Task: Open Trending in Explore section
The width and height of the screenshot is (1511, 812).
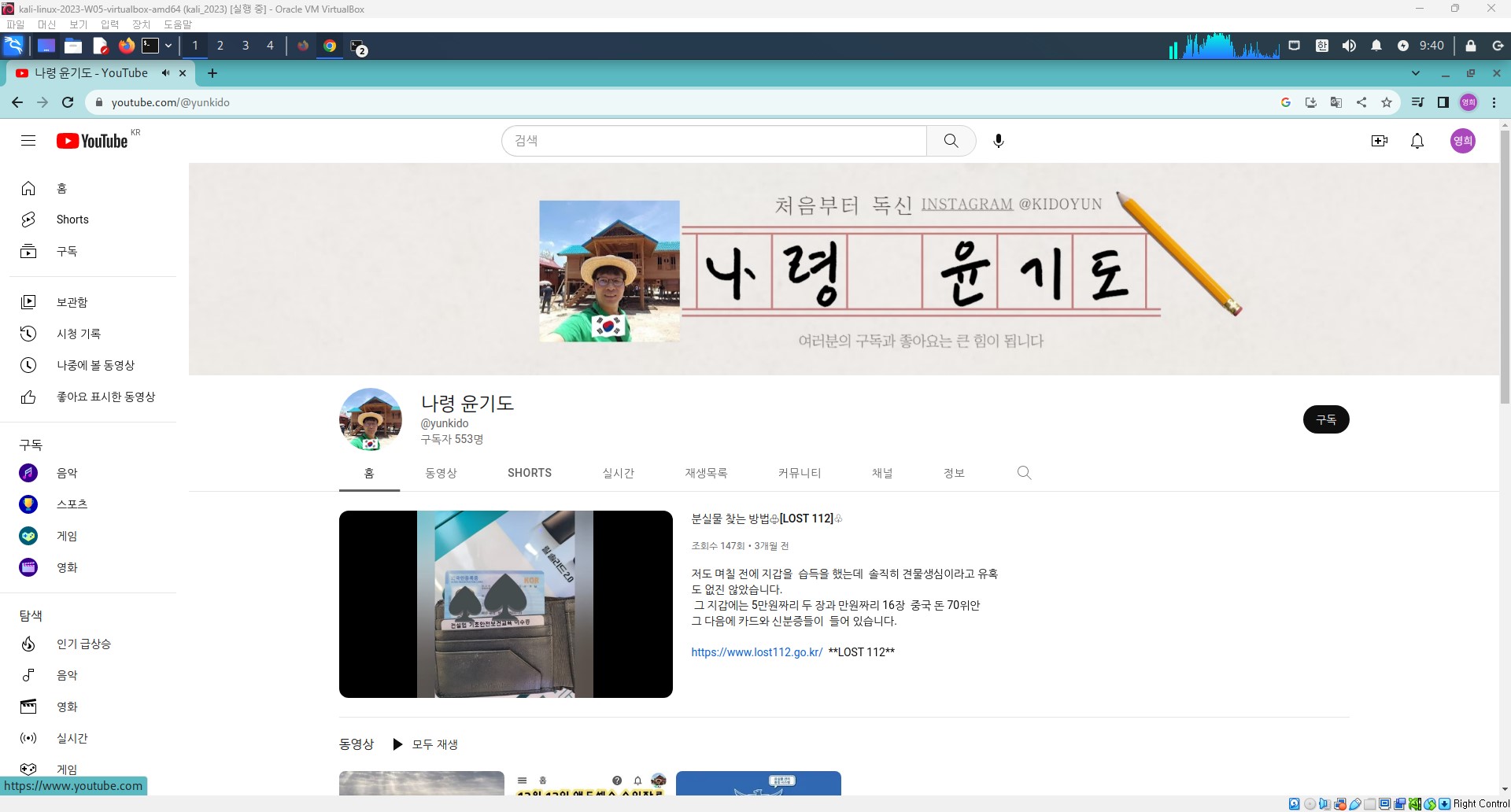Action: tap(93, 644)
